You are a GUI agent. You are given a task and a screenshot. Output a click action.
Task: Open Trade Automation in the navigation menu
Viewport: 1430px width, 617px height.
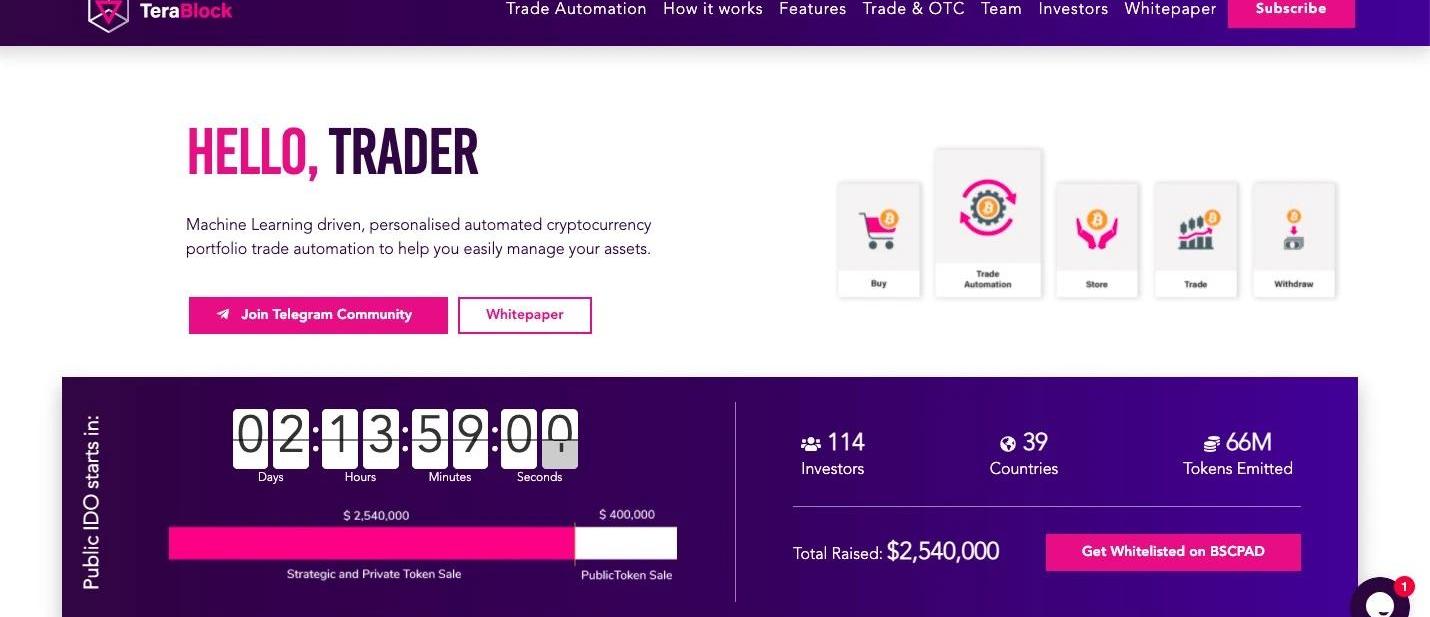576,9
